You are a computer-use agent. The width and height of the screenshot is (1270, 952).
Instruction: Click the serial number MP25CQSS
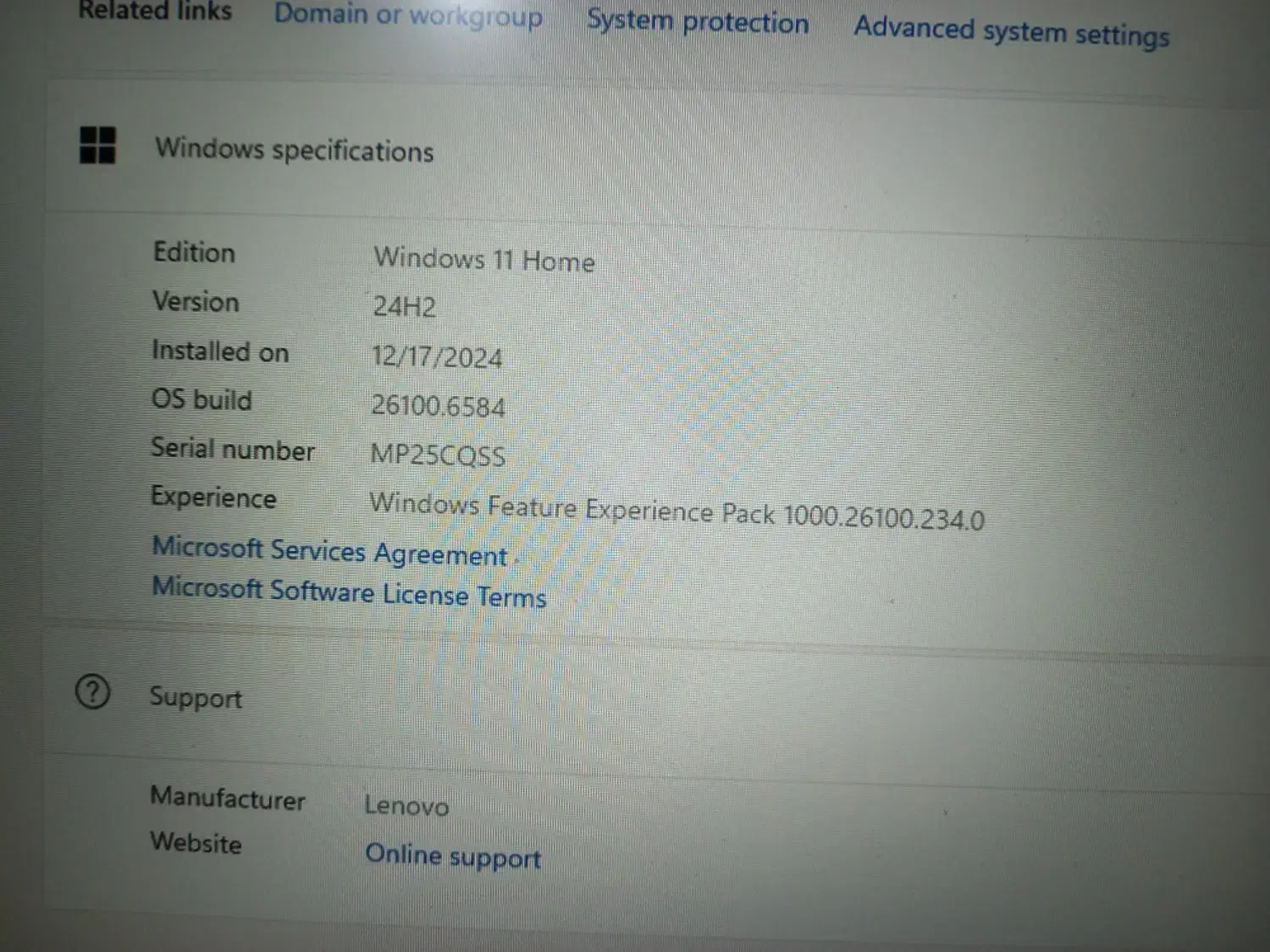(437, 455)
